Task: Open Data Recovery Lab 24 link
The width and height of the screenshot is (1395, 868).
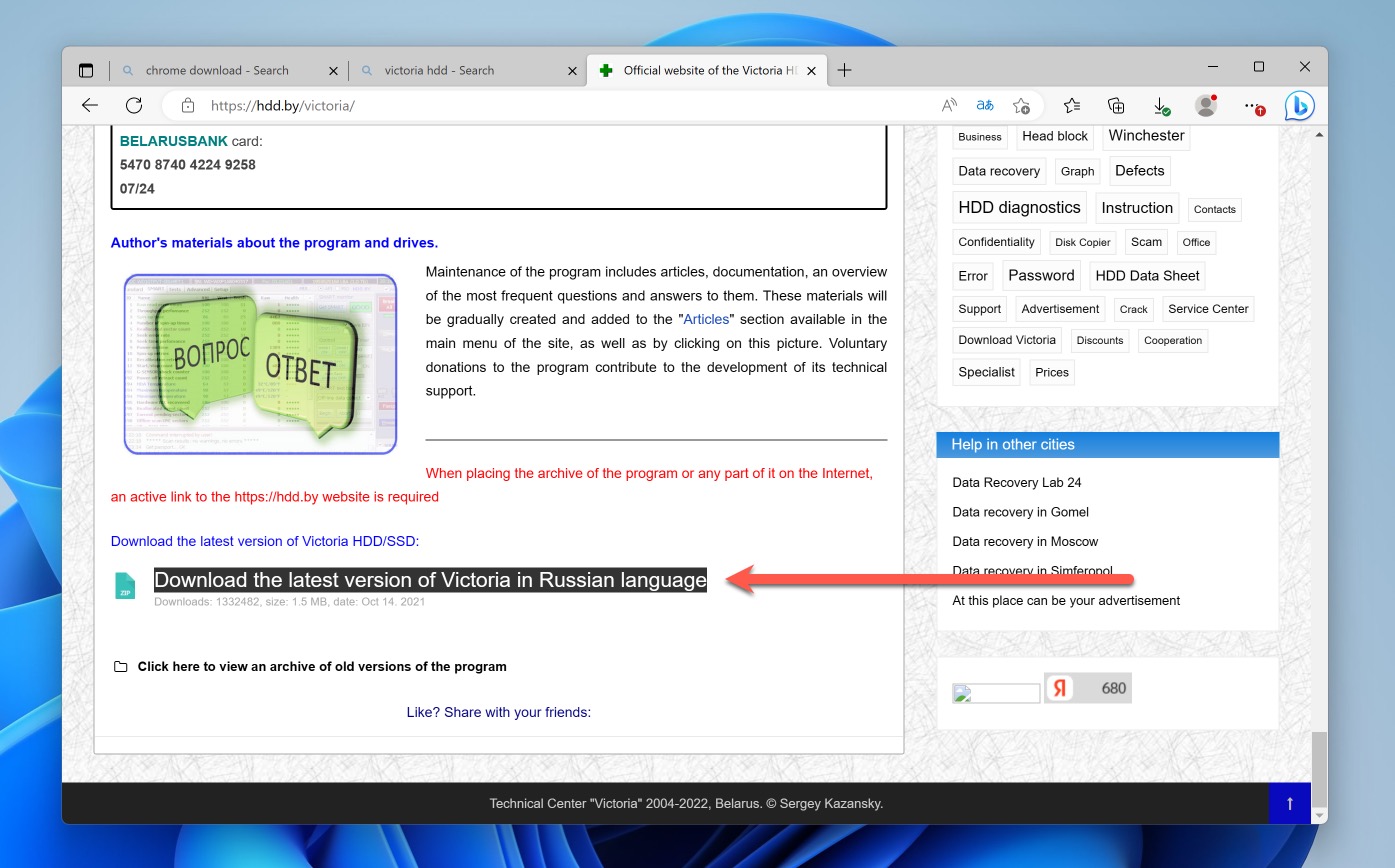Action: coord(1017,483)
